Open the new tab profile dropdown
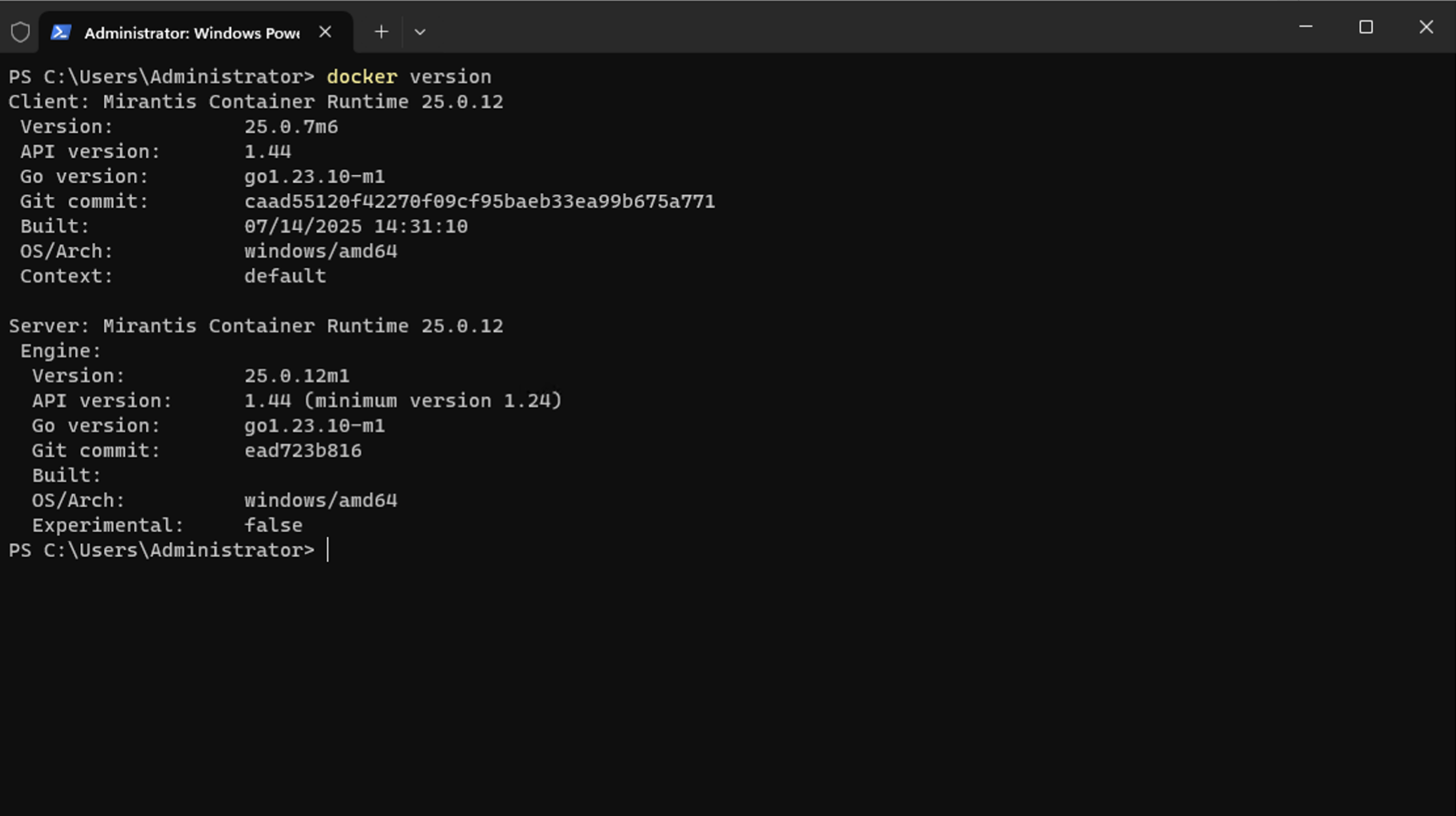Viewport: 1456px width, 816px height. coord(420,31)
